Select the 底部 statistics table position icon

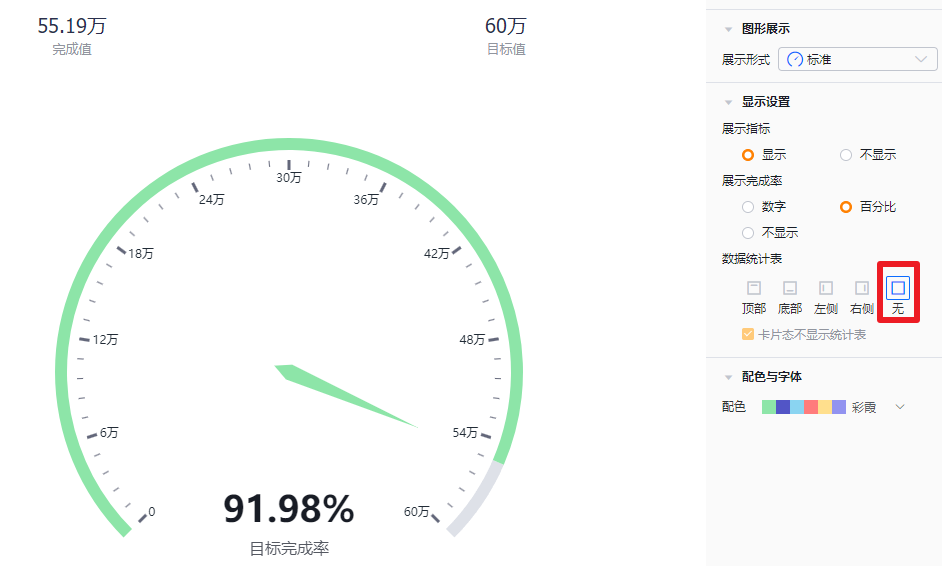pyautogui.click(x=790, y=288)
